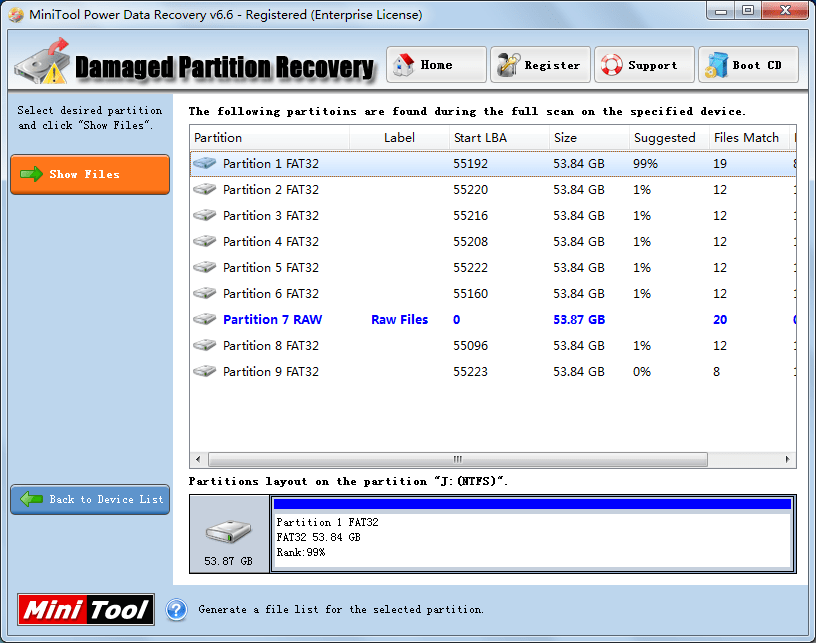
Task: Click the '0%' suggested value
Action: (642, 371)
